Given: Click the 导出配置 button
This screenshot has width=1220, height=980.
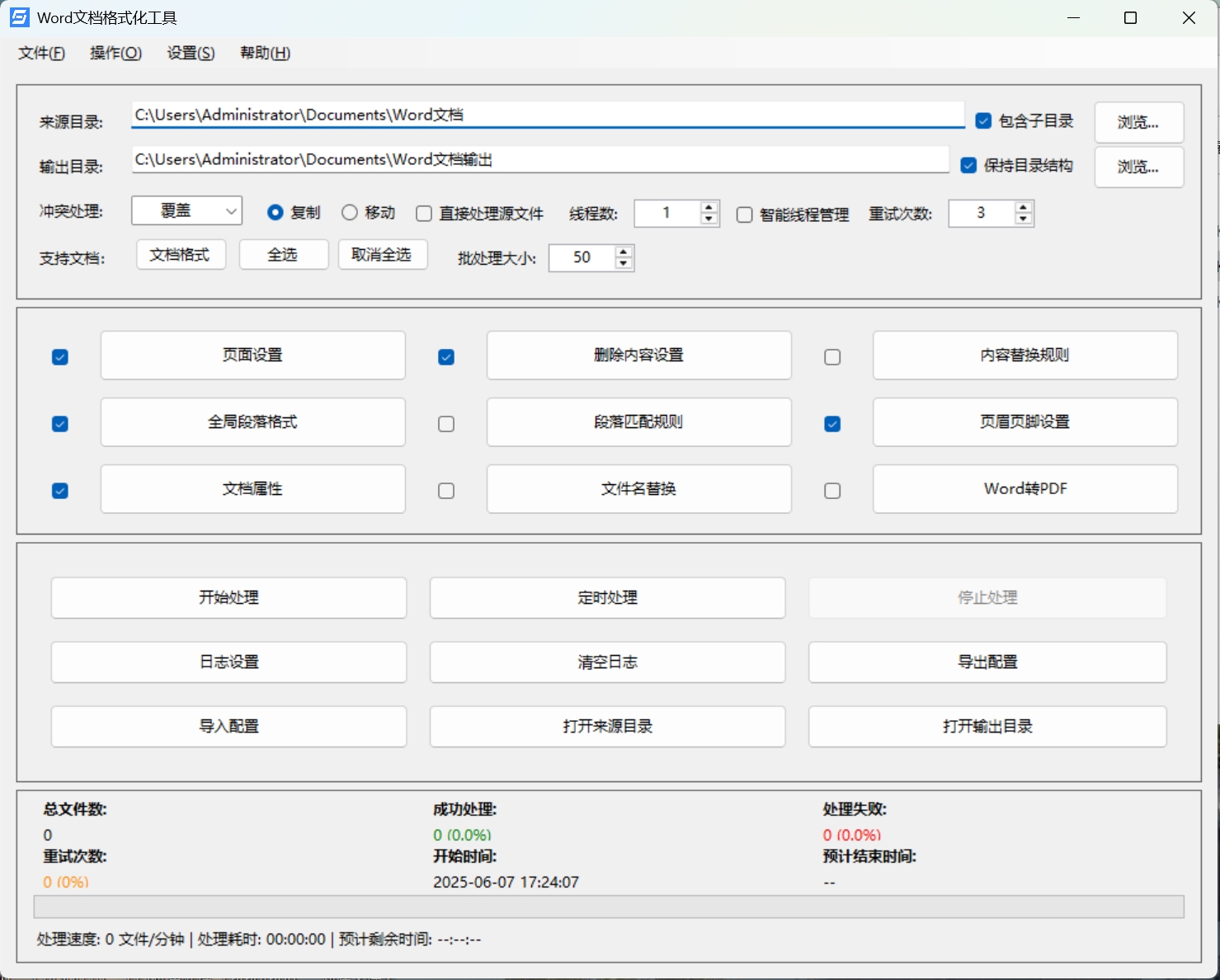Looking at the screenshot, I should 987,662.
